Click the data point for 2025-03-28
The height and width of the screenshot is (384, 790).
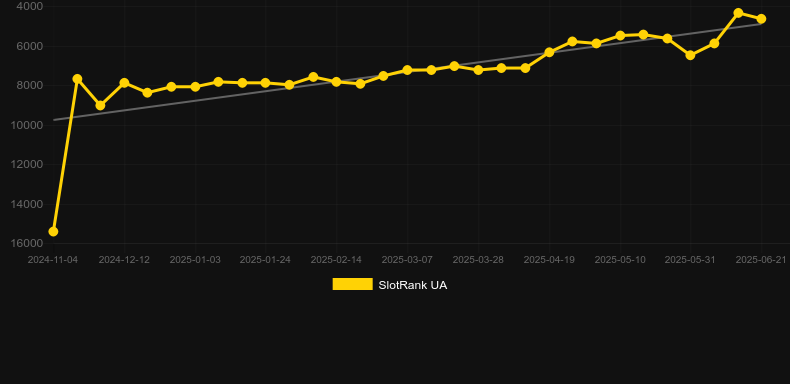tap(478, 70)
